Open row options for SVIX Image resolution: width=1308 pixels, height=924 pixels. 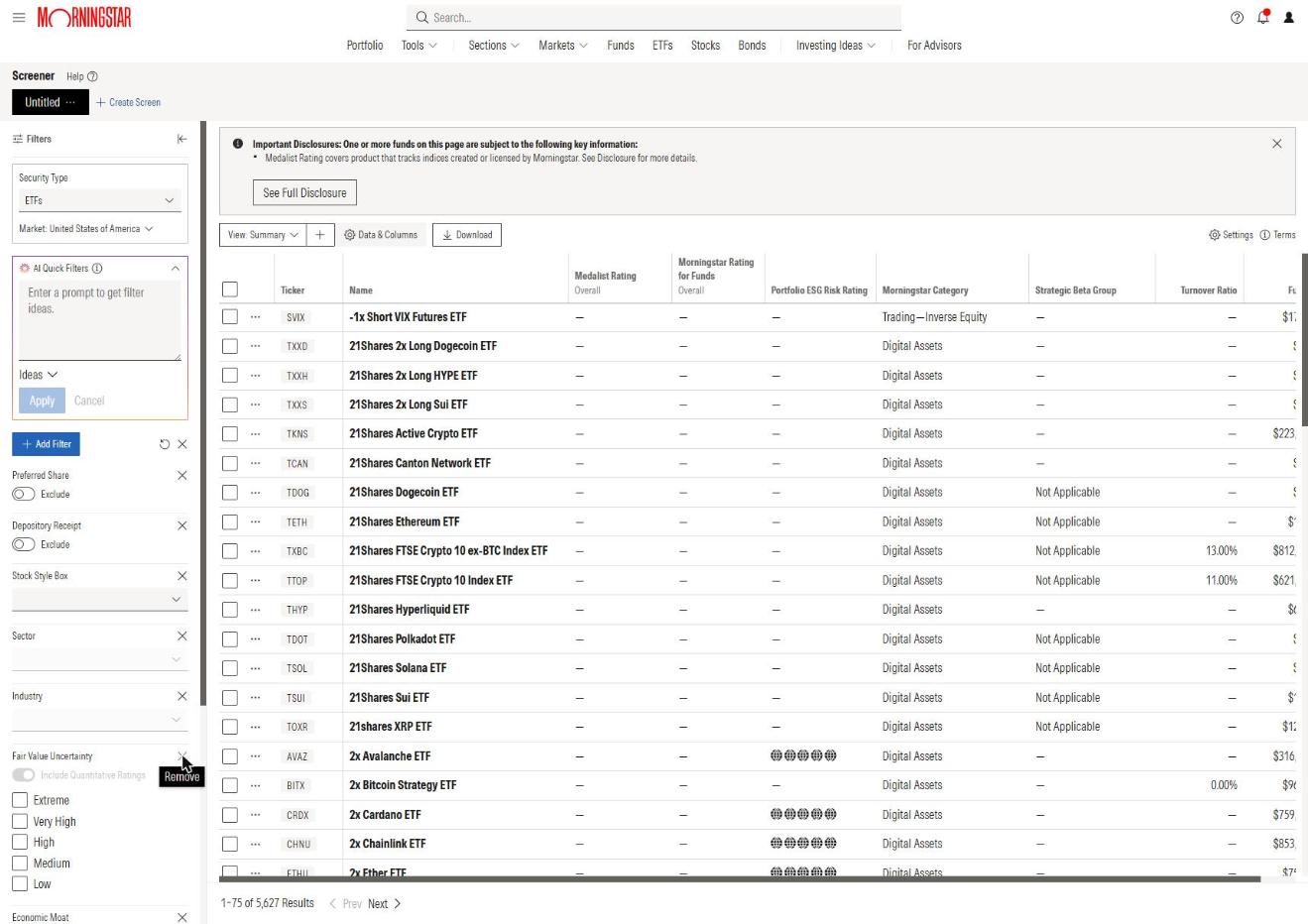256,317
